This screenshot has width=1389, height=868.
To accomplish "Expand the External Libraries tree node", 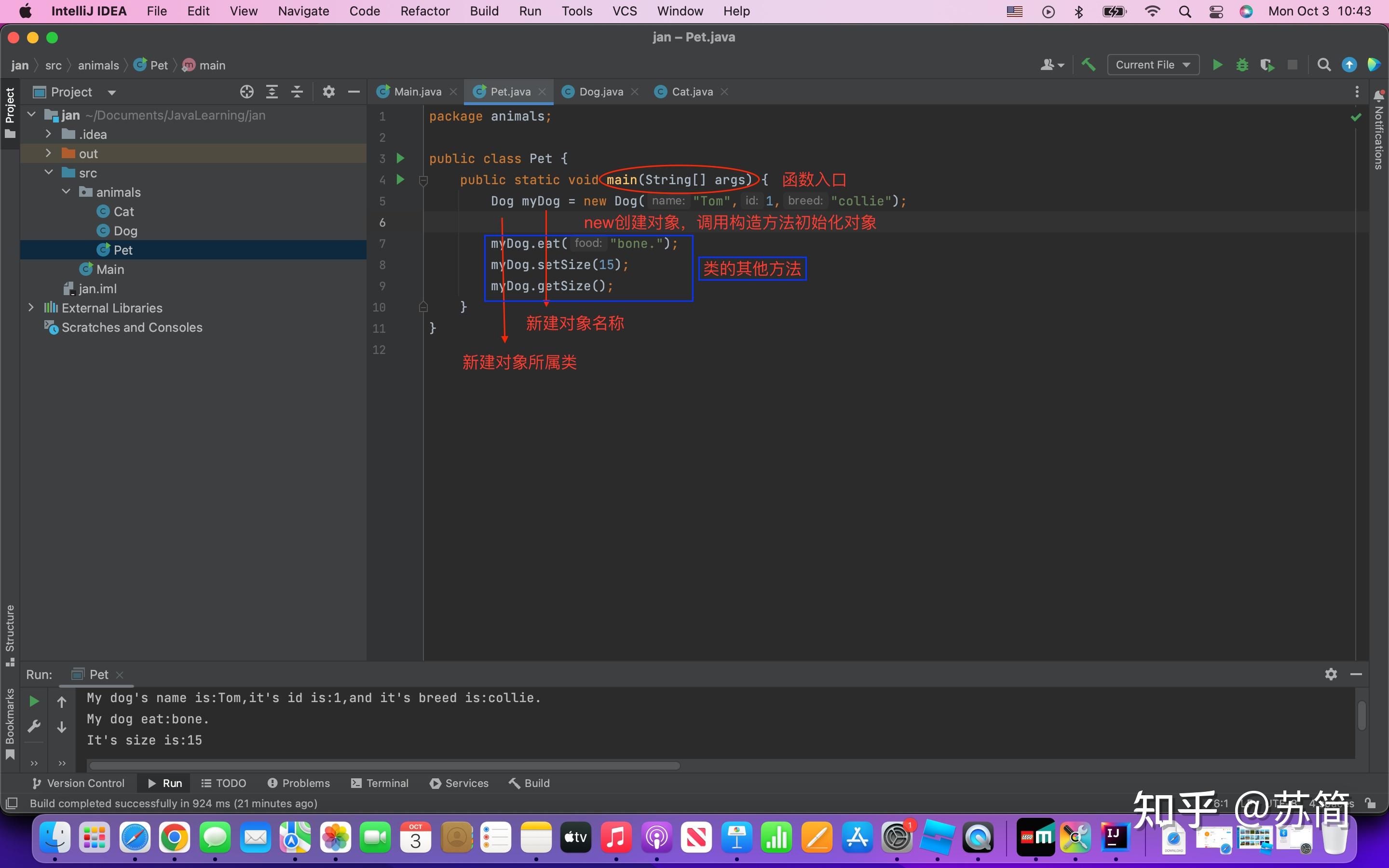I will tap(31, 308).
